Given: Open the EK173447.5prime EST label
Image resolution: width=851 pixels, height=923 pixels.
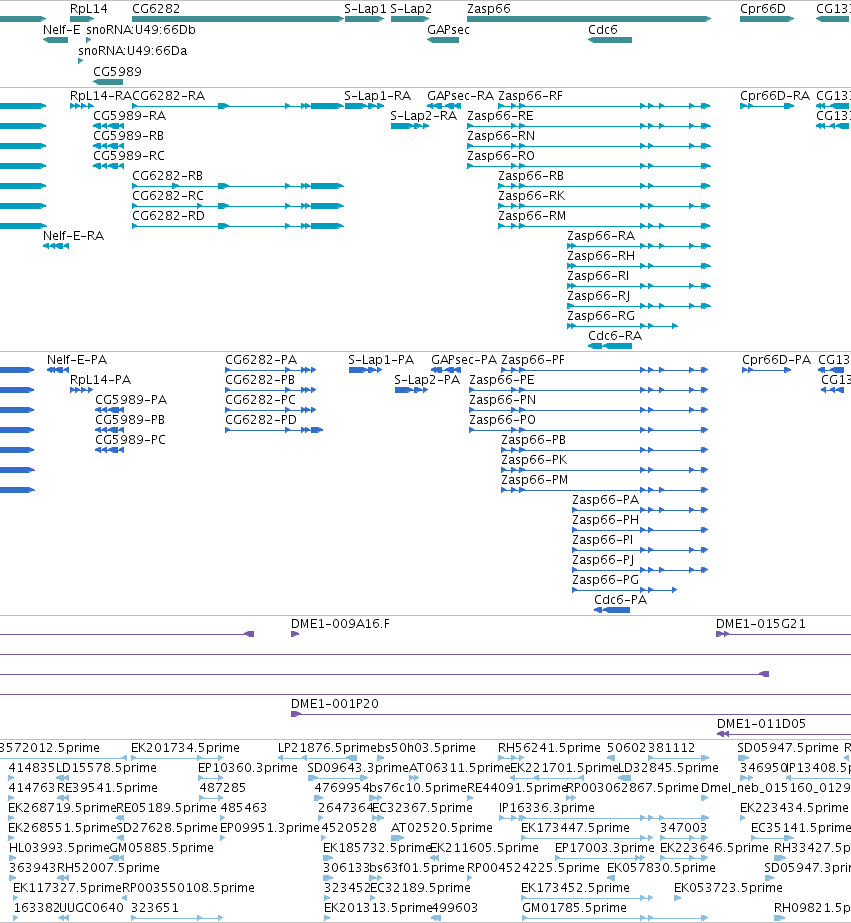Looking at the screenshot, I should tap(575, 828).
